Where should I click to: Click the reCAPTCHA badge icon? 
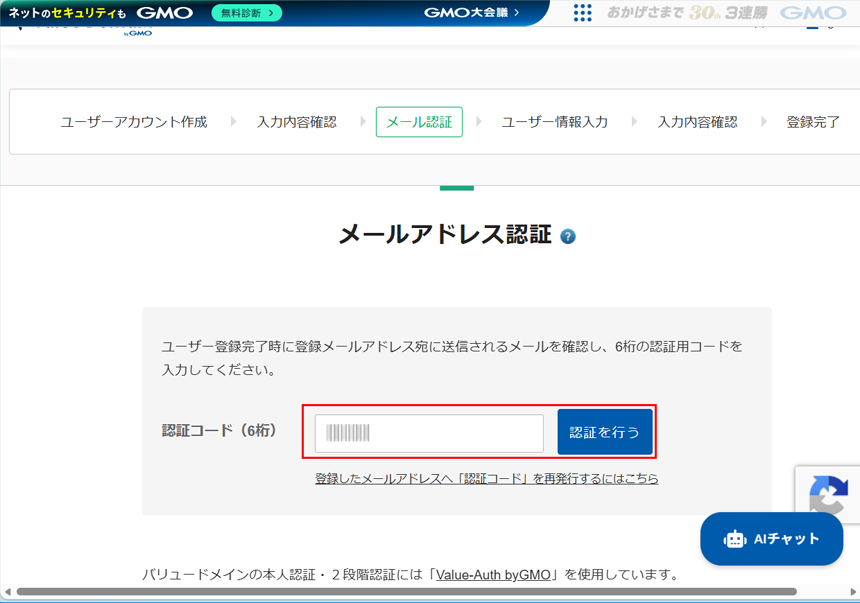pos(828,494)
